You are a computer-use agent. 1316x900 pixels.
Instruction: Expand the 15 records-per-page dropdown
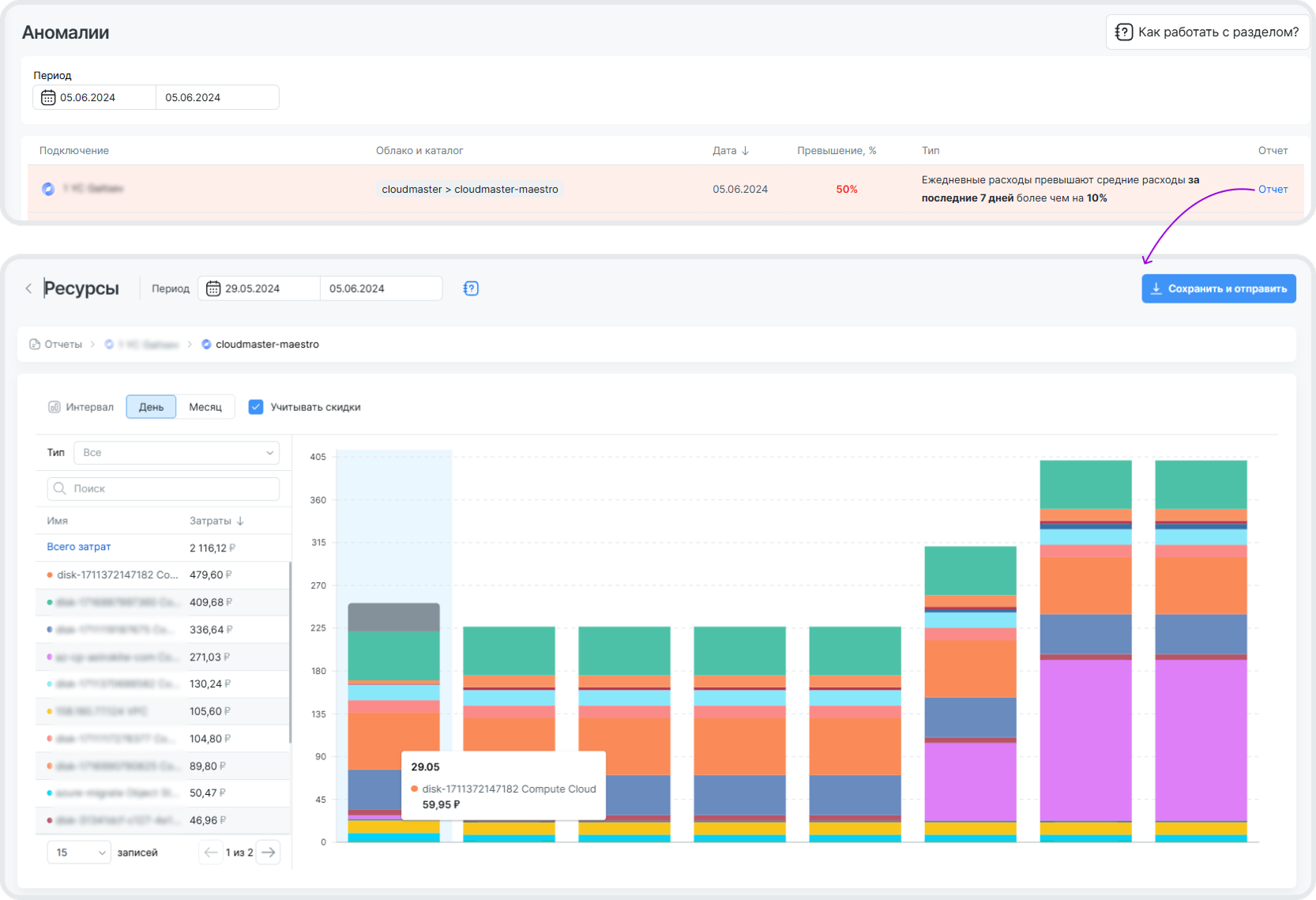coord(79,853)
